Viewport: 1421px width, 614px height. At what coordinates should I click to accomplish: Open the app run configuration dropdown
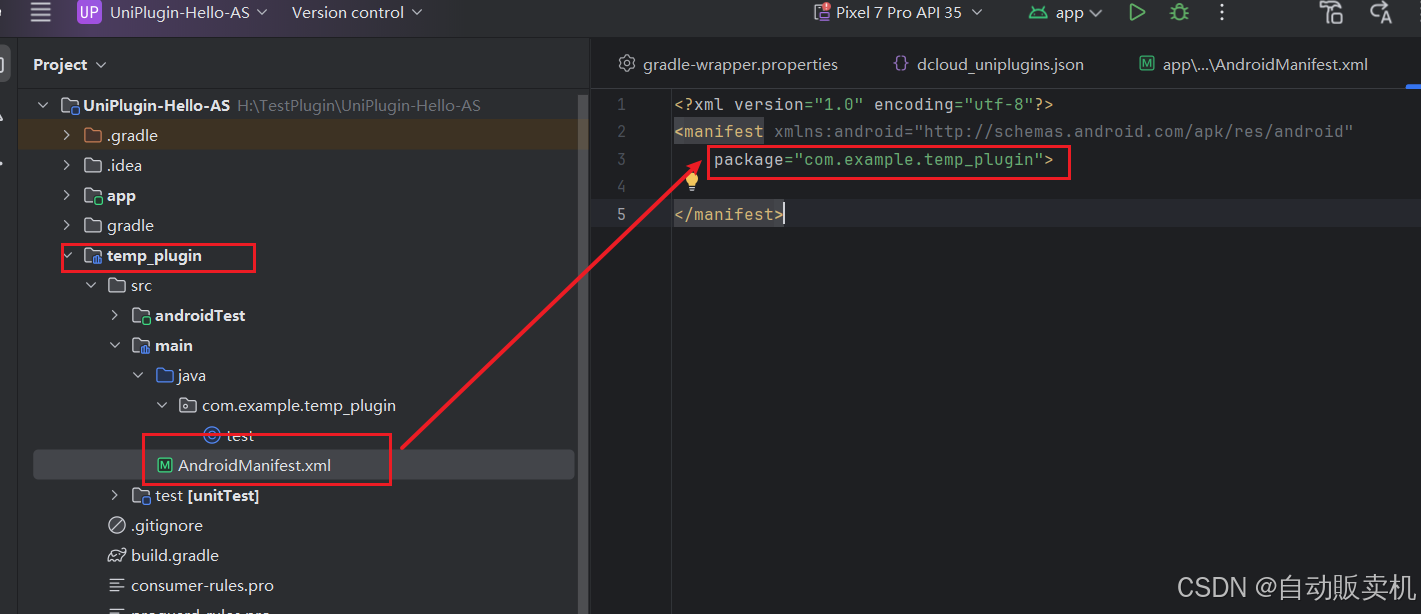tap(1065, 12)
